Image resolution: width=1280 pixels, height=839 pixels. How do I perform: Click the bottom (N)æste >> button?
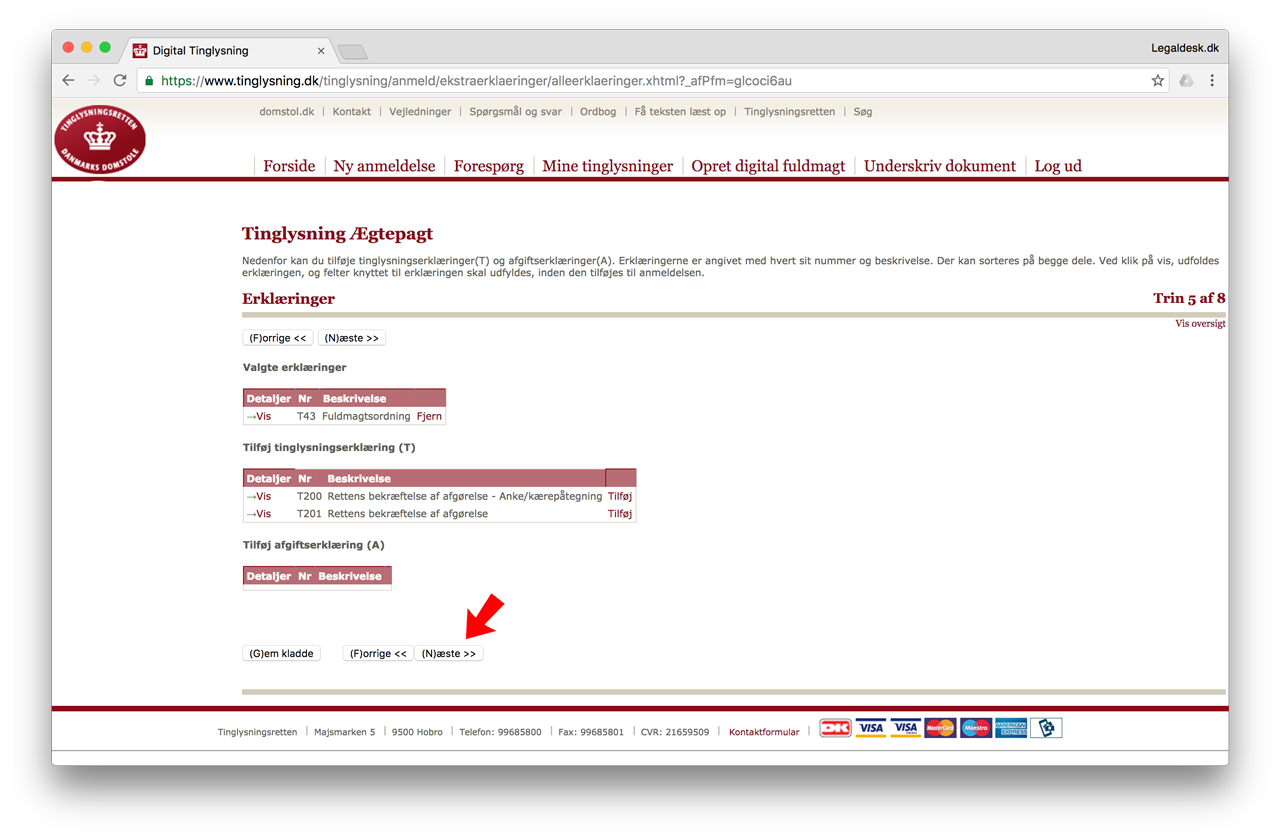[x=449, y=653]
